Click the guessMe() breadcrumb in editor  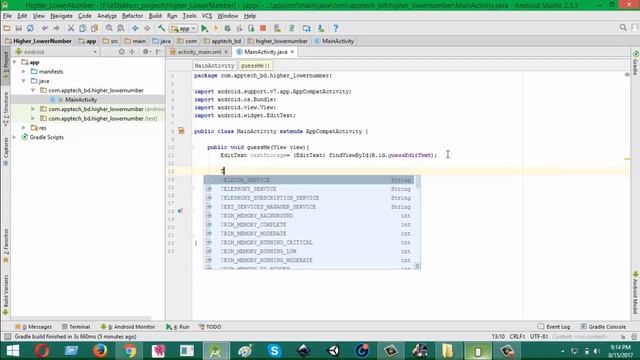click(x=255, y=65)
